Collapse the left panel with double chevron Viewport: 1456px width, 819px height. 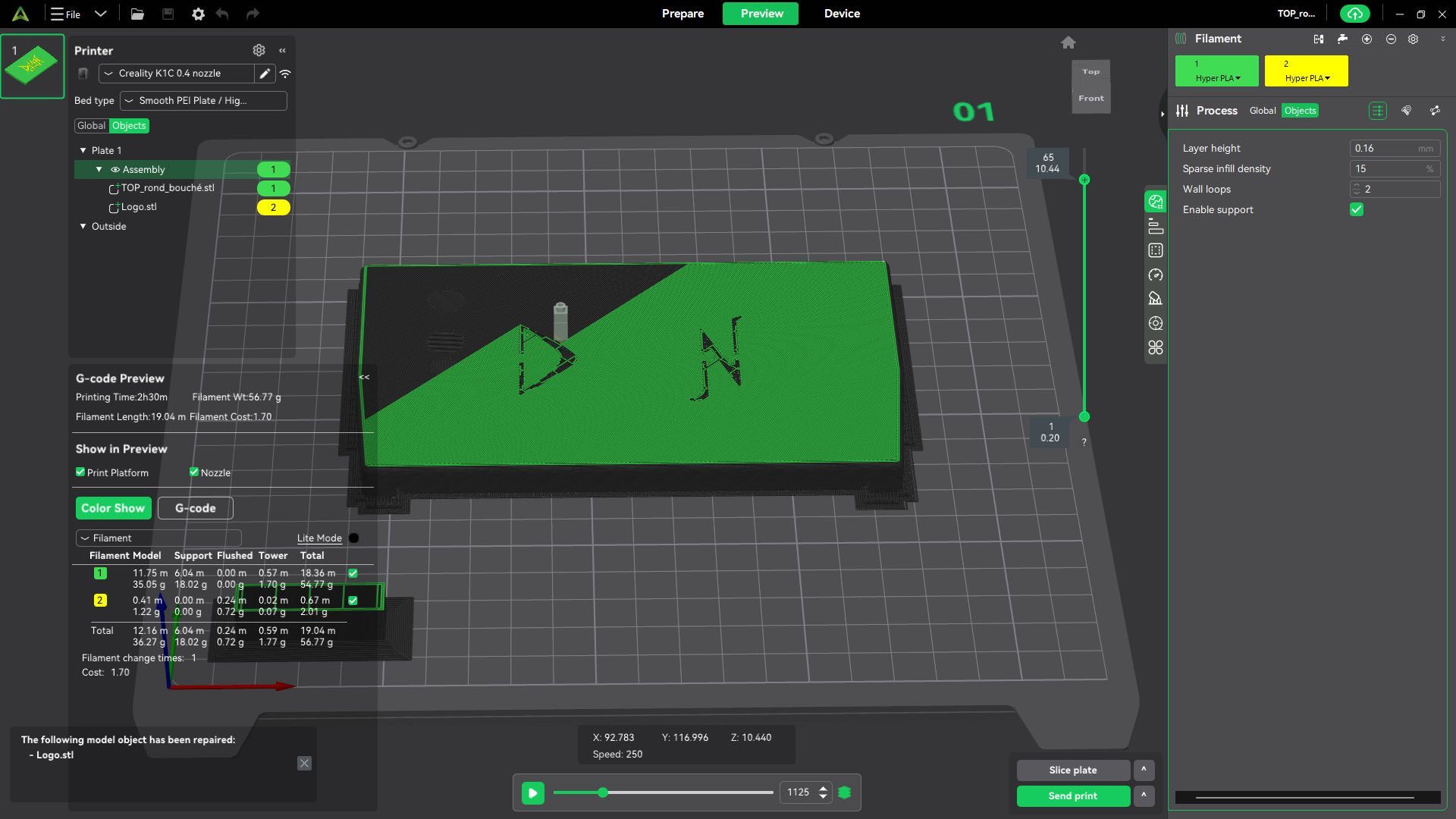pyautogui.click(x=282, y=50)
